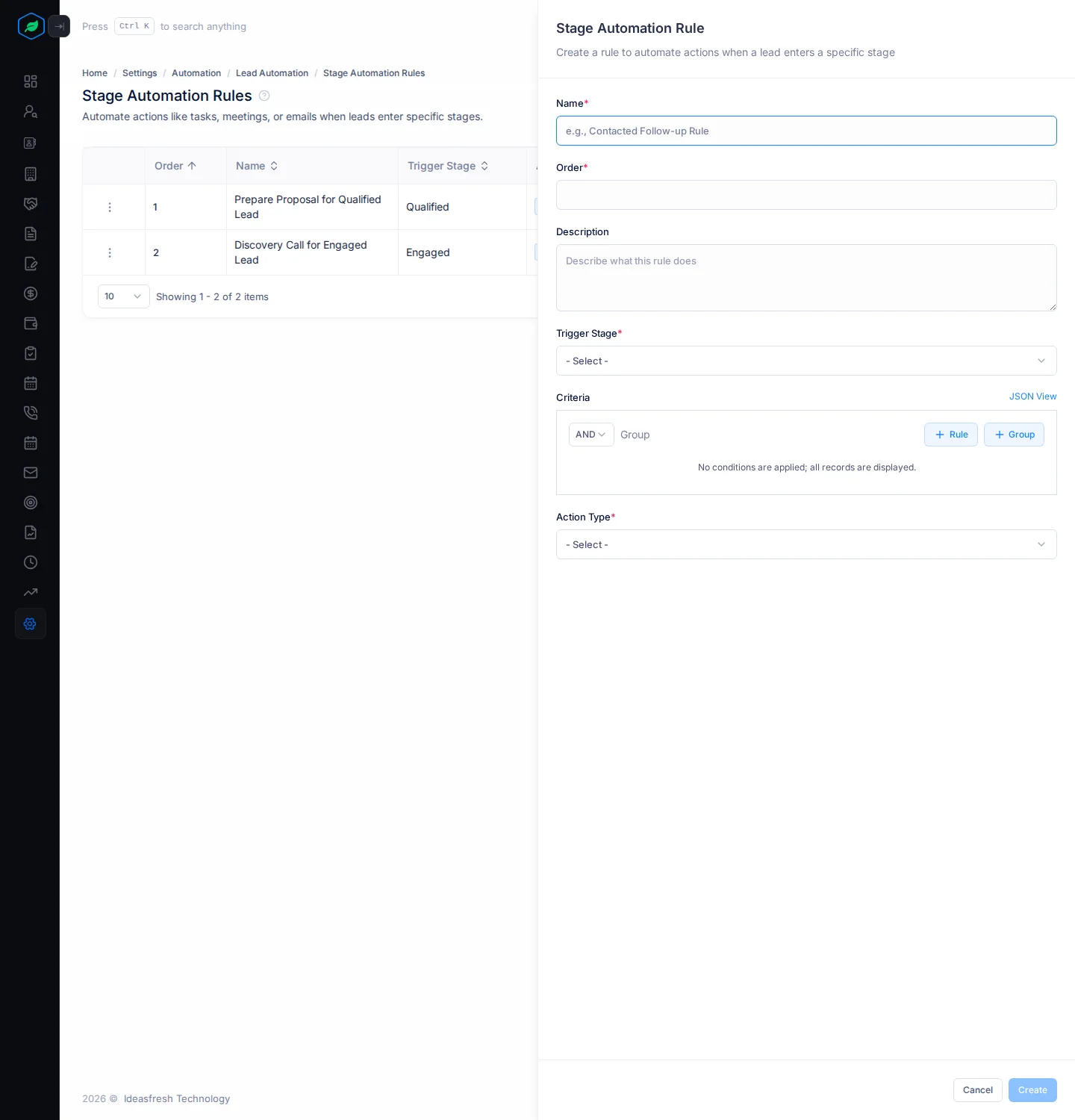1075x1120 pixels.
Task: Open the dollar coin sidebar icon
Action: (31, 293)
